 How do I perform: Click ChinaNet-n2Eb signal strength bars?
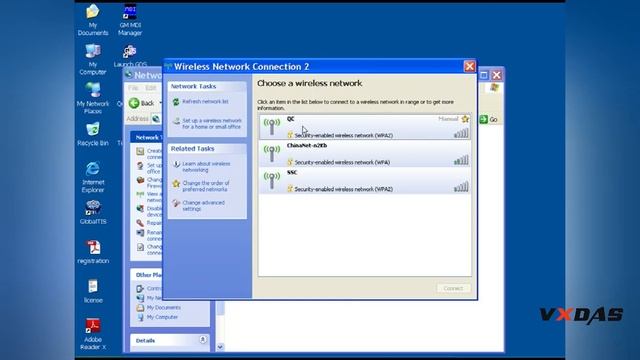461,160
